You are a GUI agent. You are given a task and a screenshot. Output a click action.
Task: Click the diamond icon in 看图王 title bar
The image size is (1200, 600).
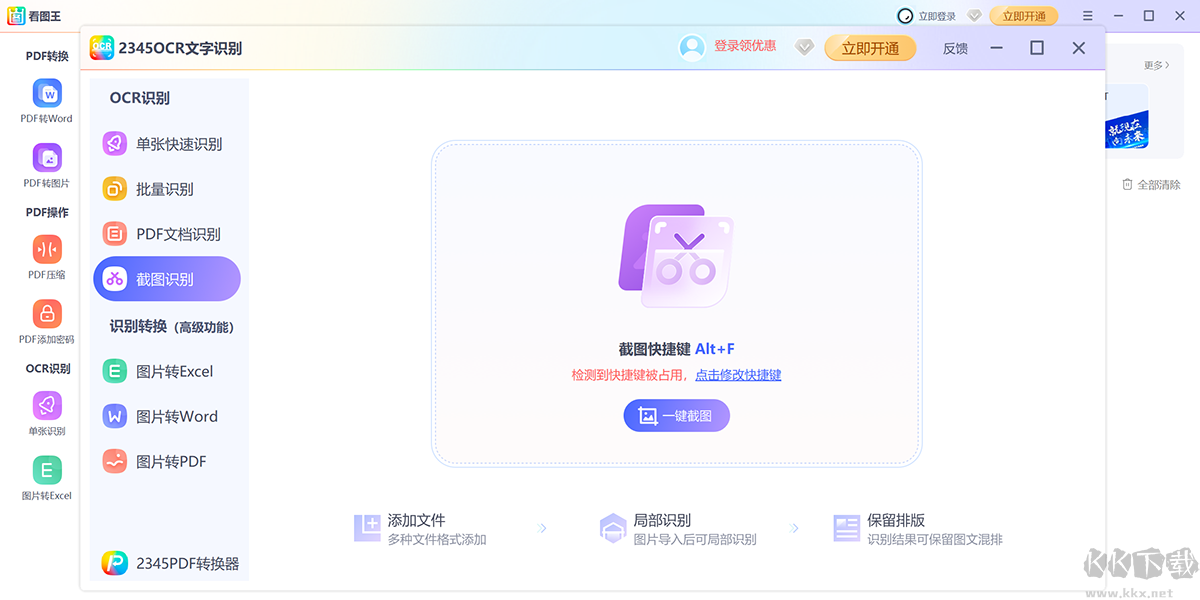click(x=974, y=16)
